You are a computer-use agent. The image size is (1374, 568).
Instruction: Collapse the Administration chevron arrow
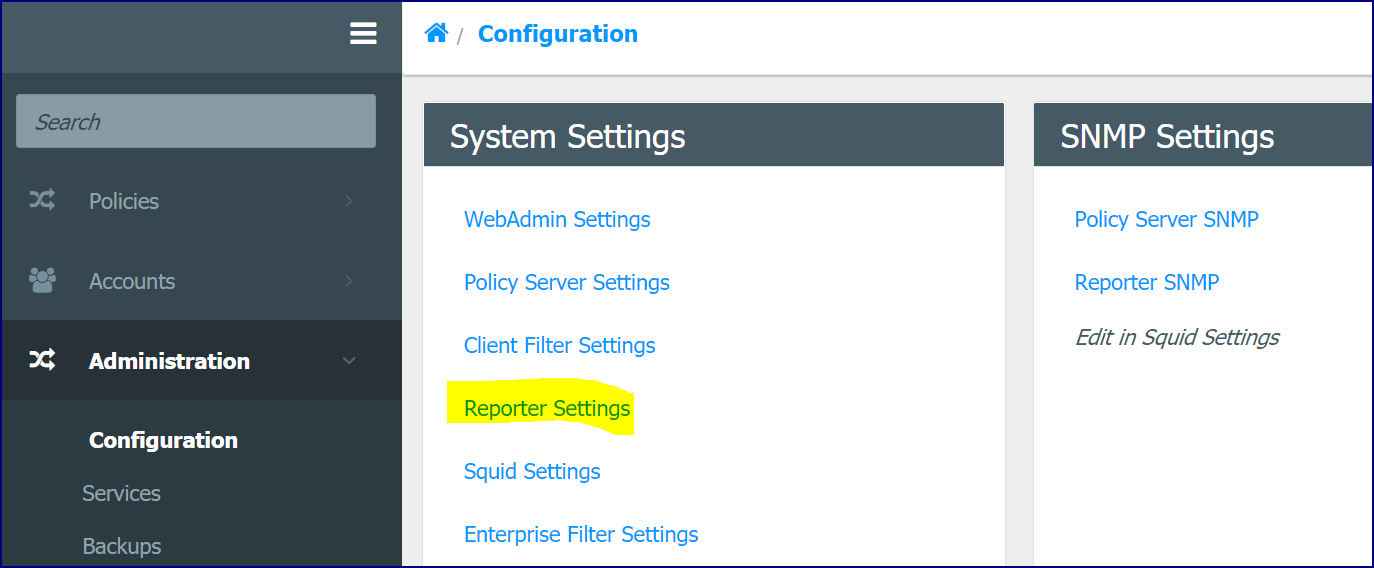tap(349, 361)
